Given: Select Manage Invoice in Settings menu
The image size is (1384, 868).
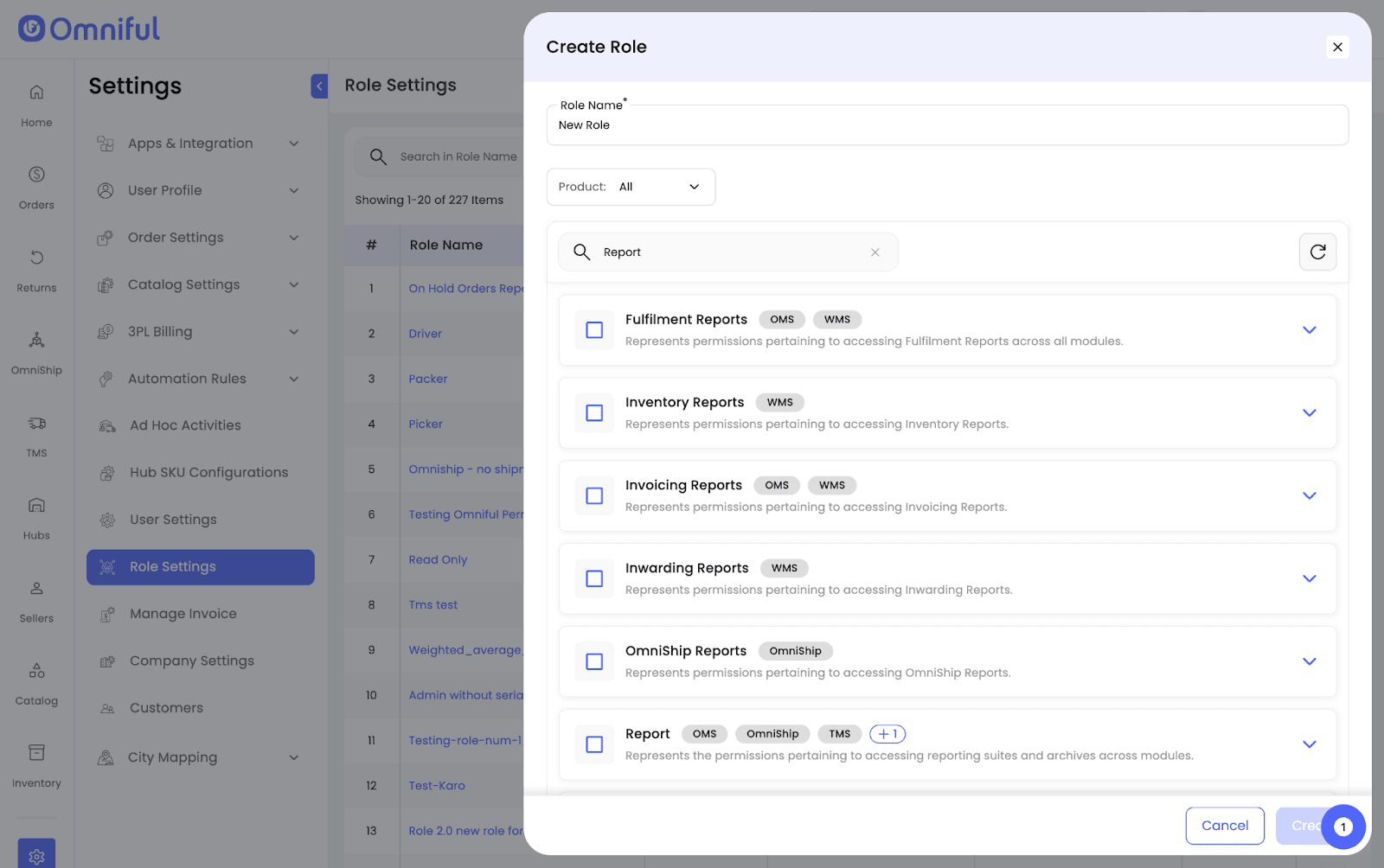Looking at the screenshot, I should (183, 614).
